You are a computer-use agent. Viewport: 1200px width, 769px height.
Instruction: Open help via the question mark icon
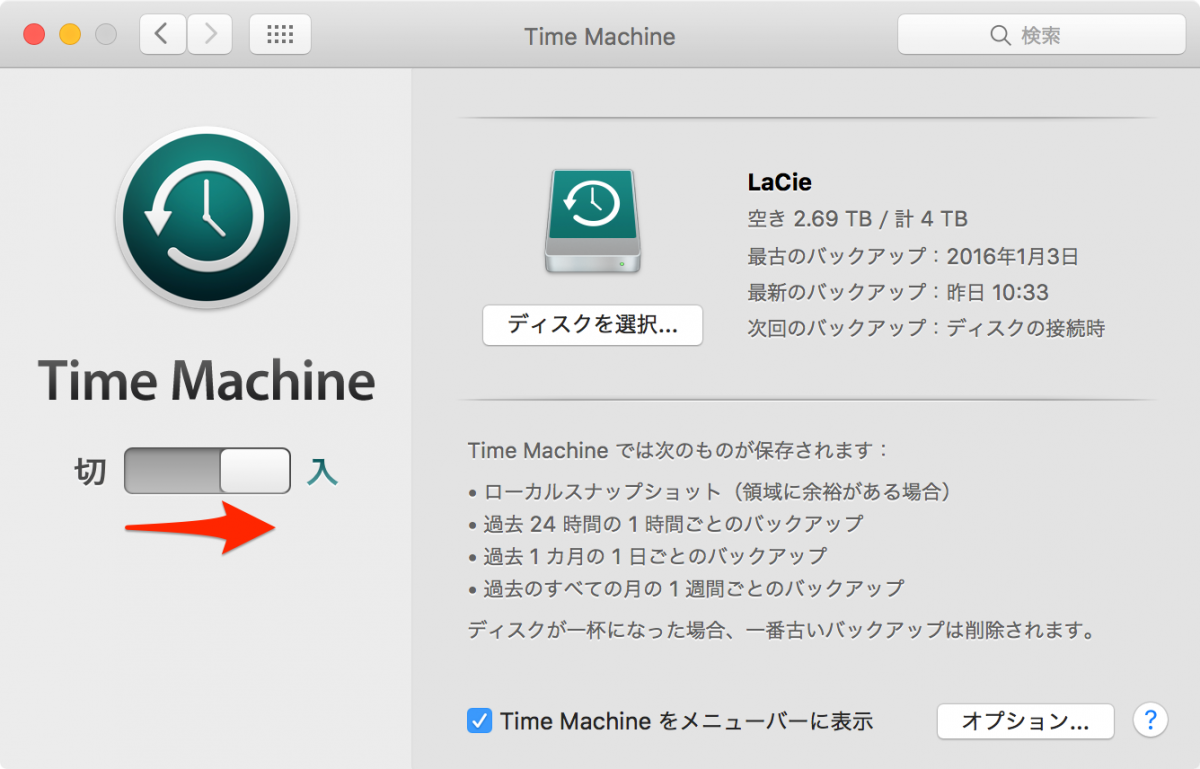pos(1150,721)
